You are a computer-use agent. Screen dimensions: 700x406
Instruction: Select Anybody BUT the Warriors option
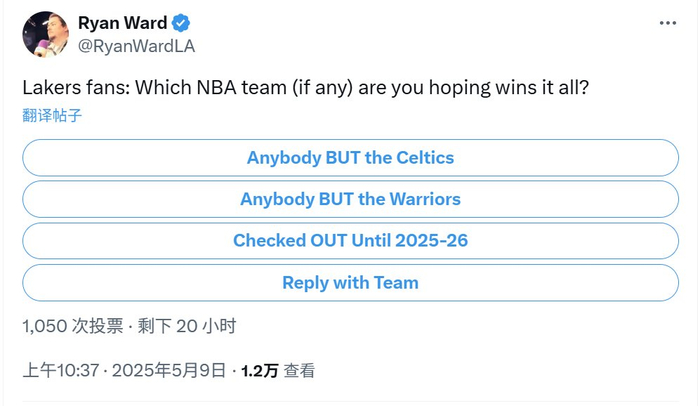[x=350, y=199]
